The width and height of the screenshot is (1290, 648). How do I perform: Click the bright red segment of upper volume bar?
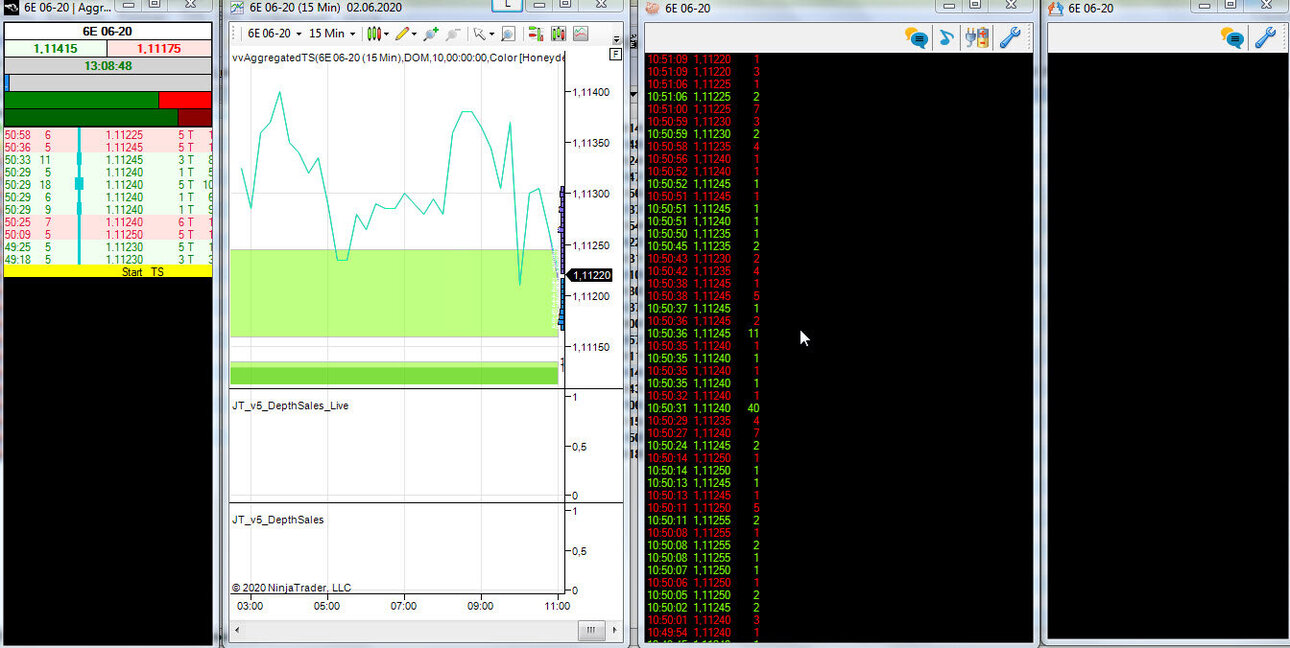coord(185,100)
